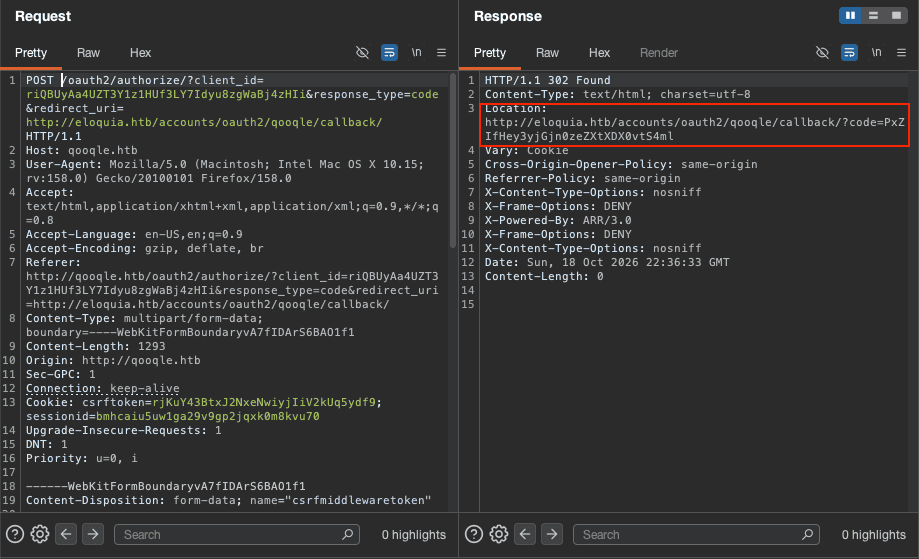Click the Host: qooqle.htb header line

pyautogui.click(x=81, y=150)
